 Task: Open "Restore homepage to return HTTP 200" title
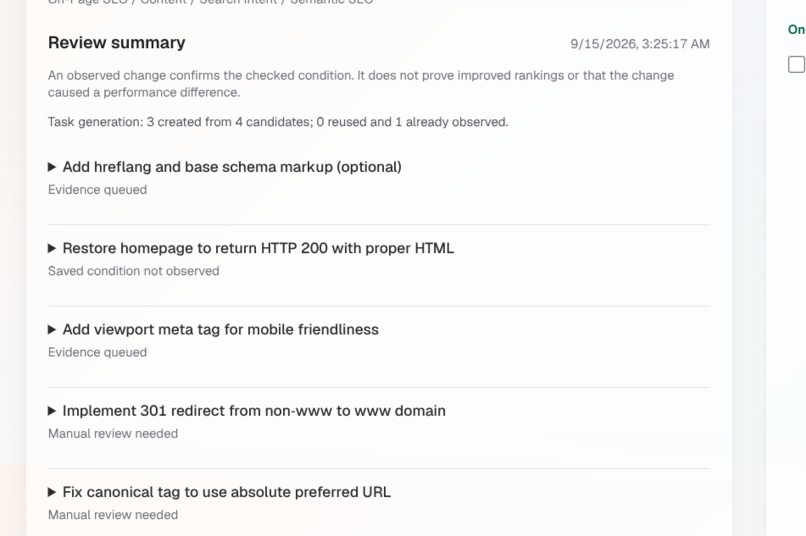258,248
